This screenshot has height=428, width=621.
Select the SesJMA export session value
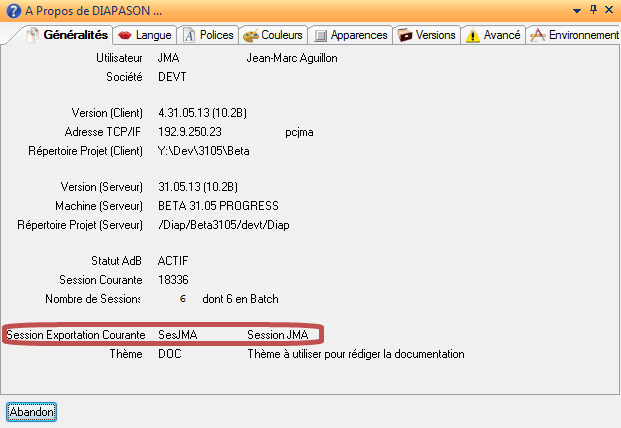click(177, 334)
